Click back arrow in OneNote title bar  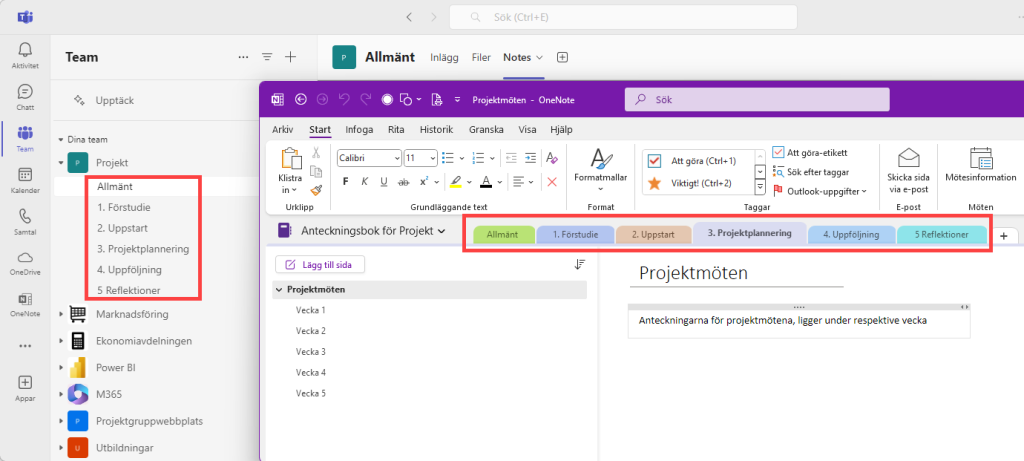(301, 99)
